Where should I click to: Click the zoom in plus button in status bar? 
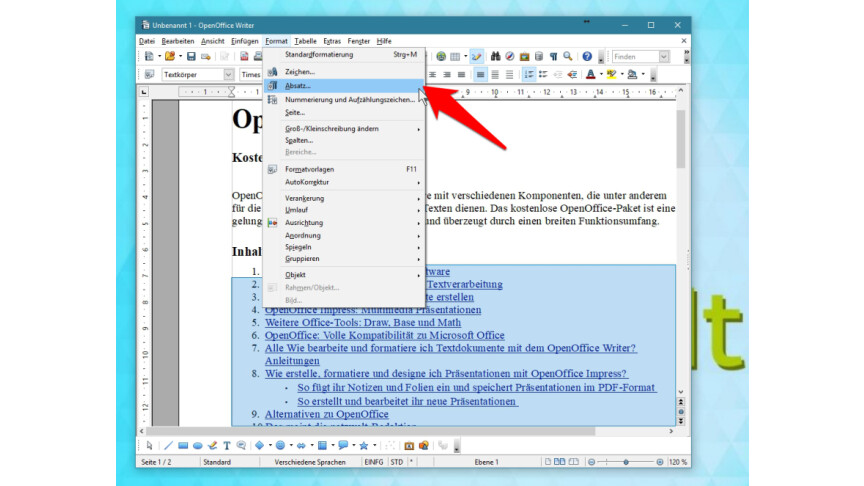tap(660, 462)
